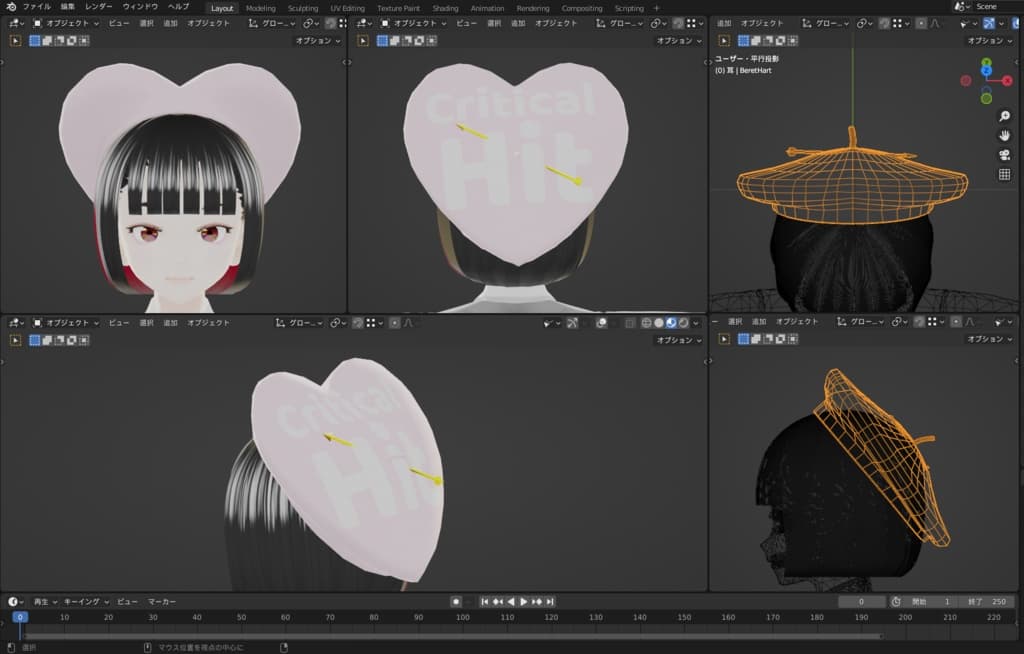Click the pan hand icon in the top-right viewport

1004,135
